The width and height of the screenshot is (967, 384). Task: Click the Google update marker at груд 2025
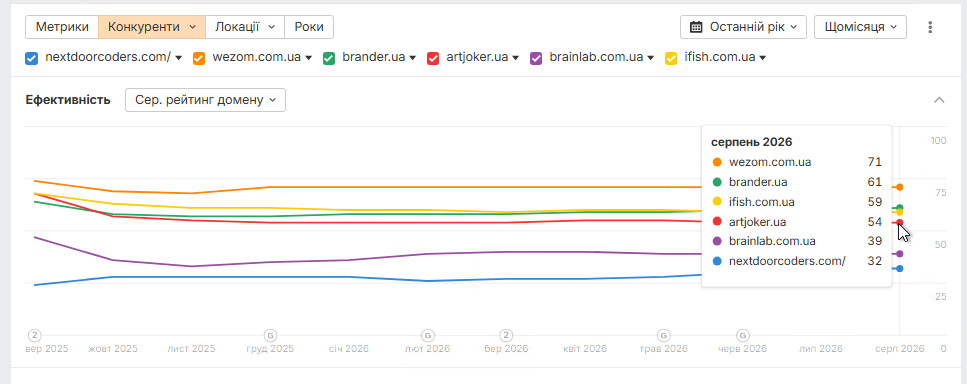pyautogui.click(x=270, y=335)
